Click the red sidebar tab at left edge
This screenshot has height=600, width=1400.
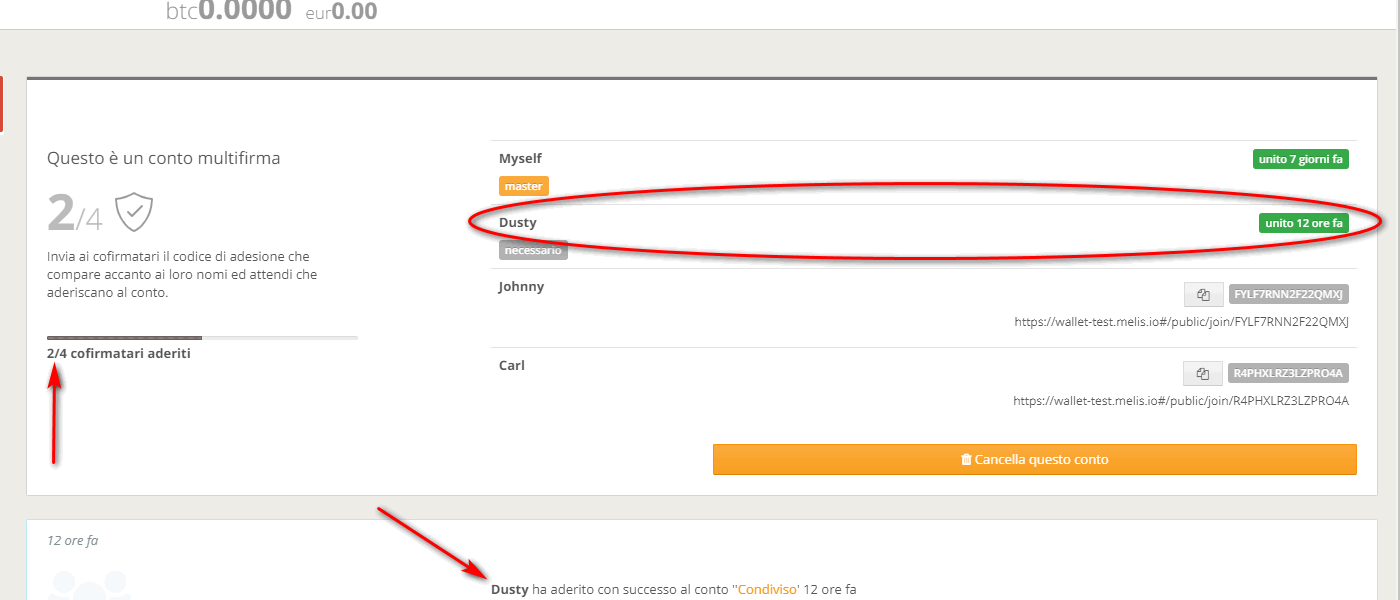[1, 104]
